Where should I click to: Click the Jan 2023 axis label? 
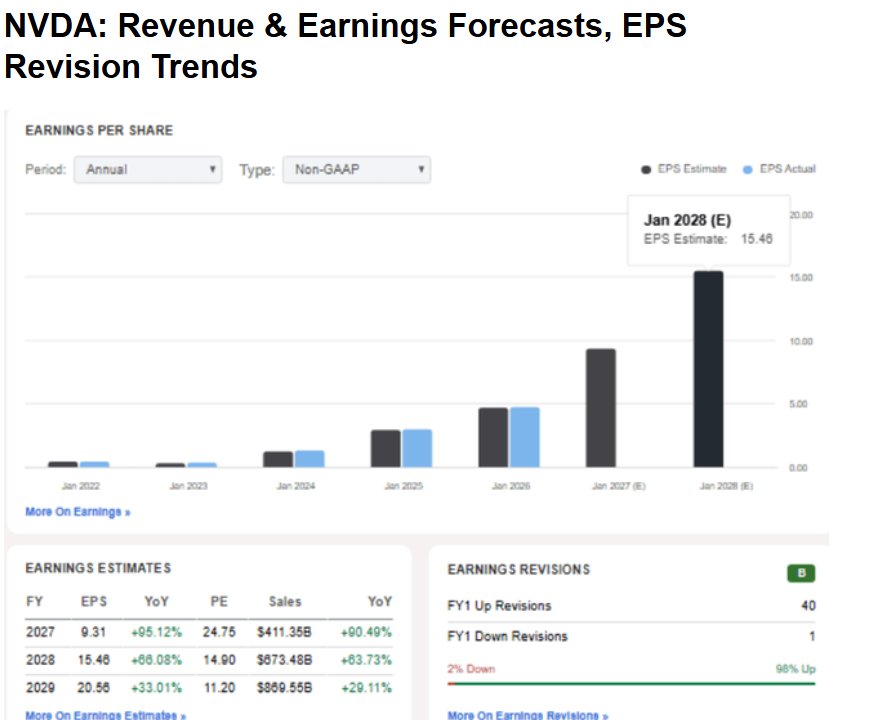coord(189,486)
